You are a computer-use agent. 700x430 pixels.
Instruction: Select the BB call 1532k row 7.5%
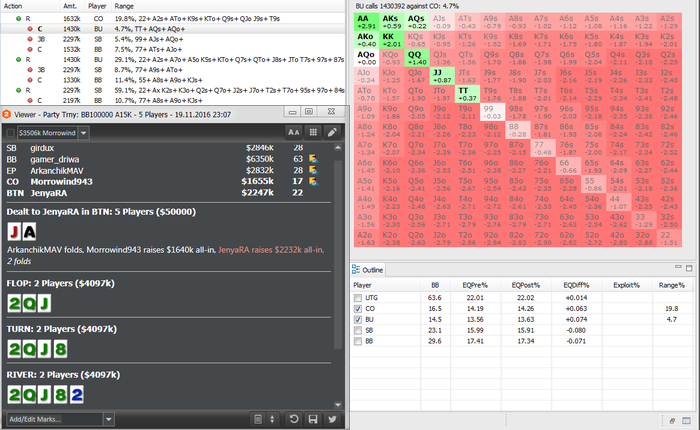pos(173,50)
